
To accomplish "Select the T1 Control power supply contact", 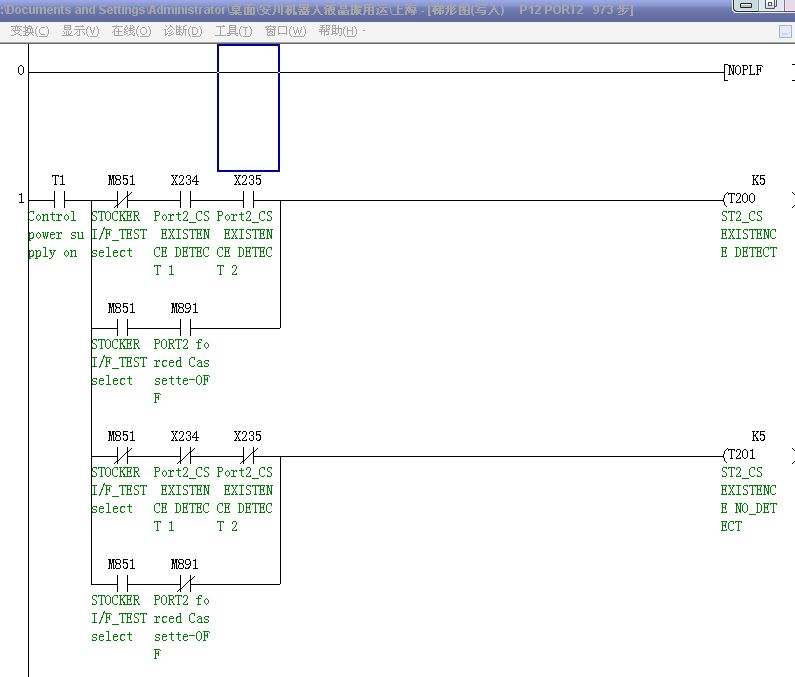I will pyautogui.click(x=59, y=199).
